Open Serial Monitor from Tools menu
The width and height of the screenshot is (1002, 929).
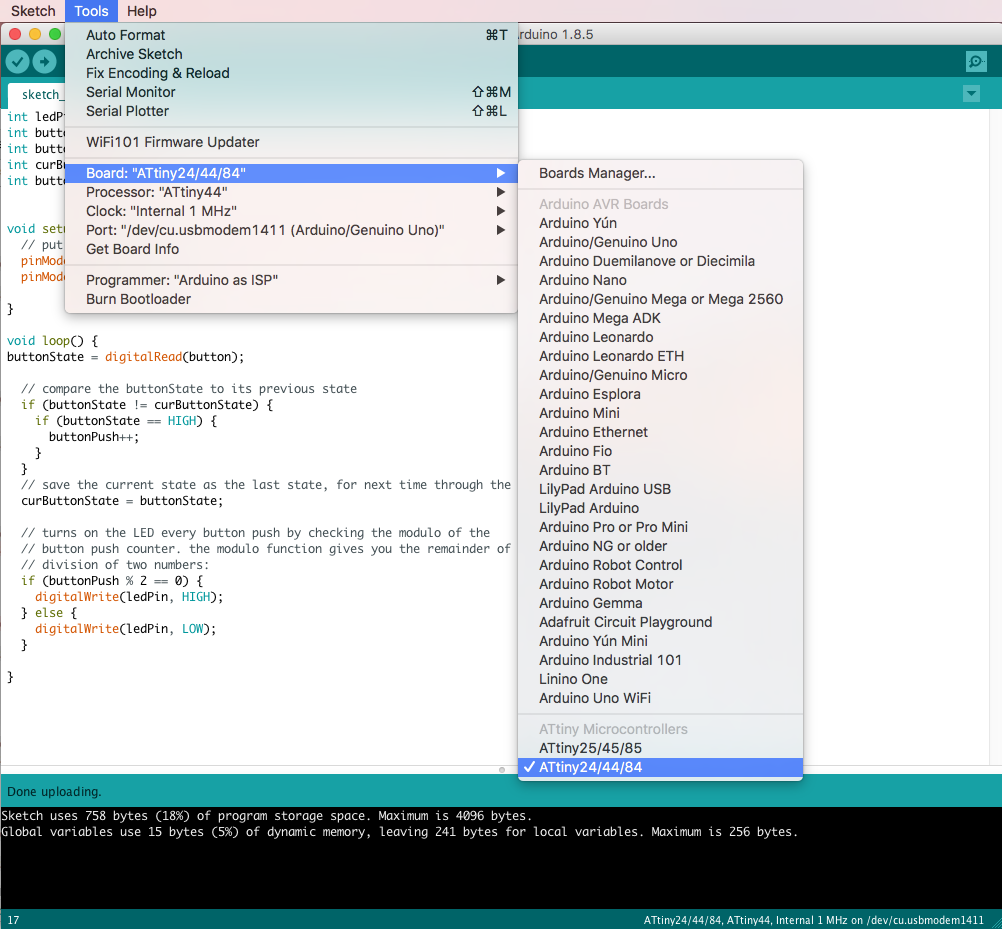[x=291, y=92]
